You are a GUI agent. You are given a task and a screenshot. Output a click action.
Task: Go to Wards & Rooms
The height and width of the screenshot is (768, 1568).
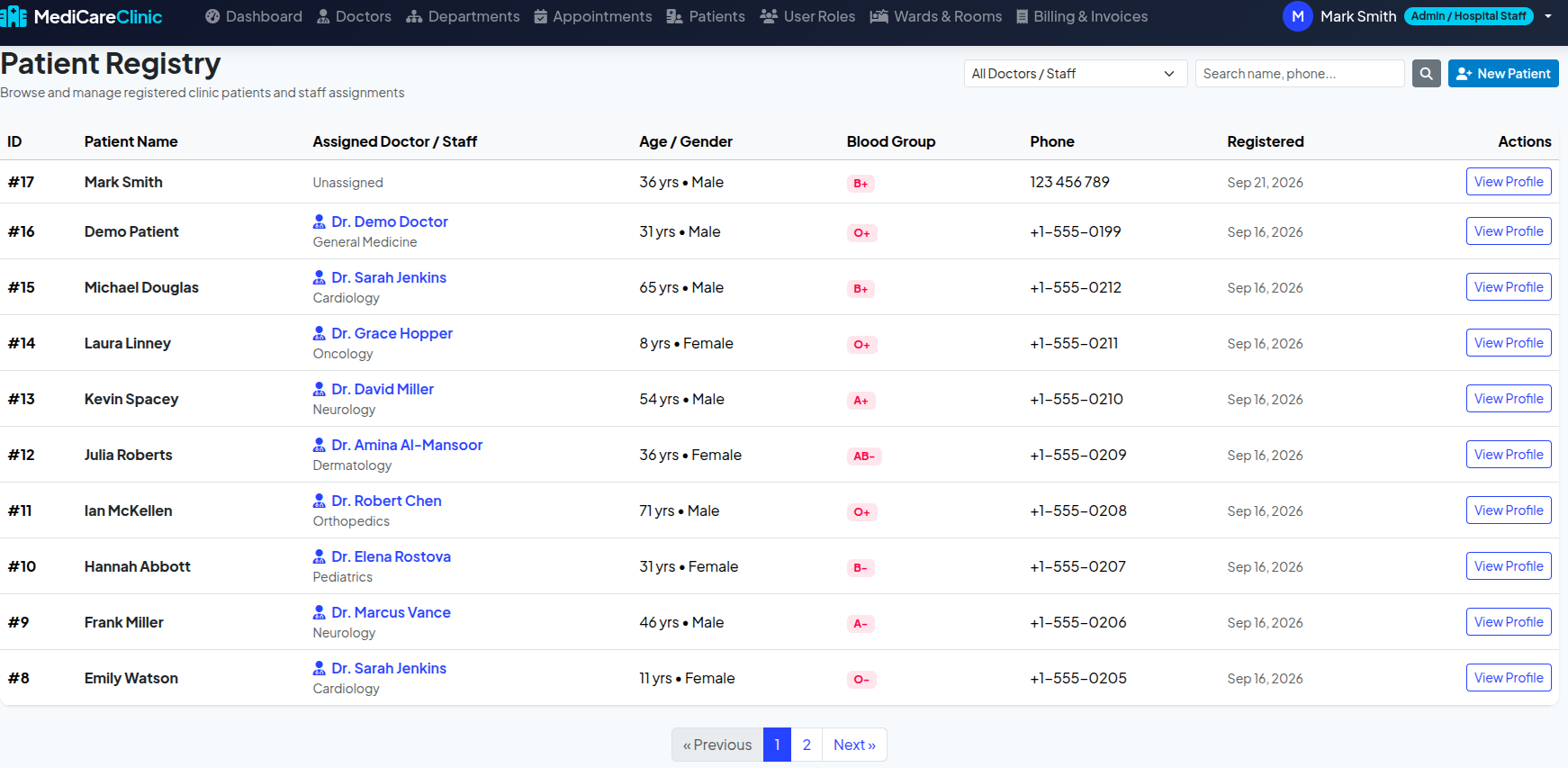point(936,16)
